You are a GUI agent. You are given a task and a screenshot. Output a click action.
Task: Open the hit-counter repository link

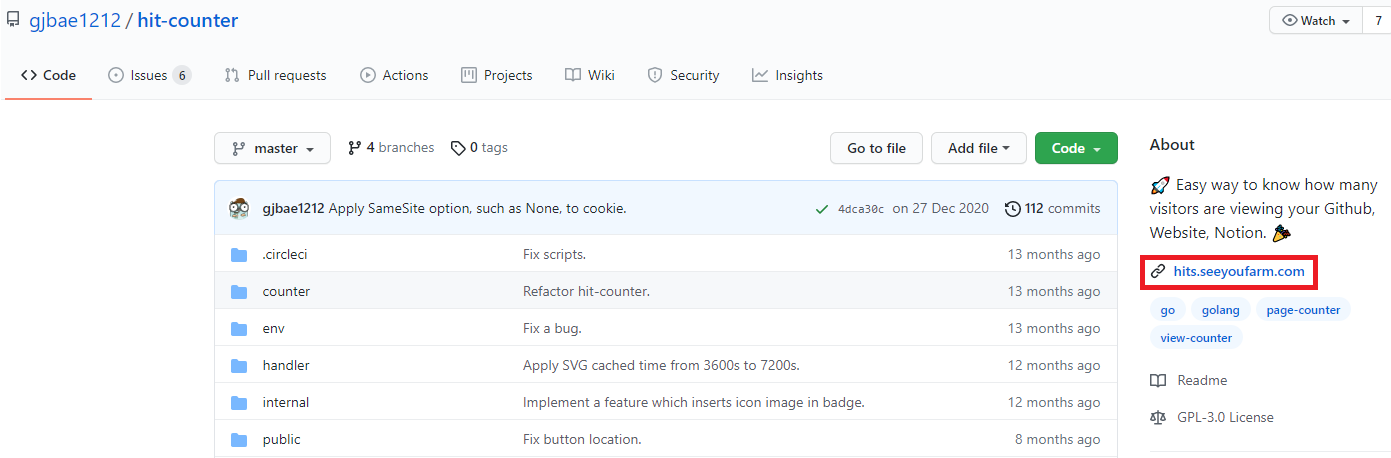coord(187,20)
